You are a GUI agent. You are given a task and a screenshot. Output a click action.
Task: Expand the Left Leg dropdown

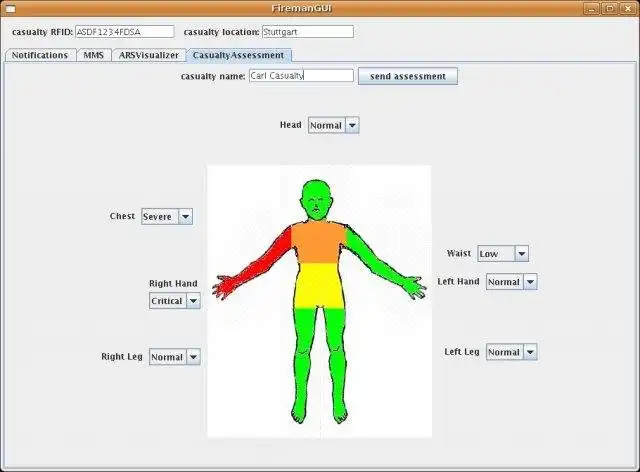click(511, 352)
